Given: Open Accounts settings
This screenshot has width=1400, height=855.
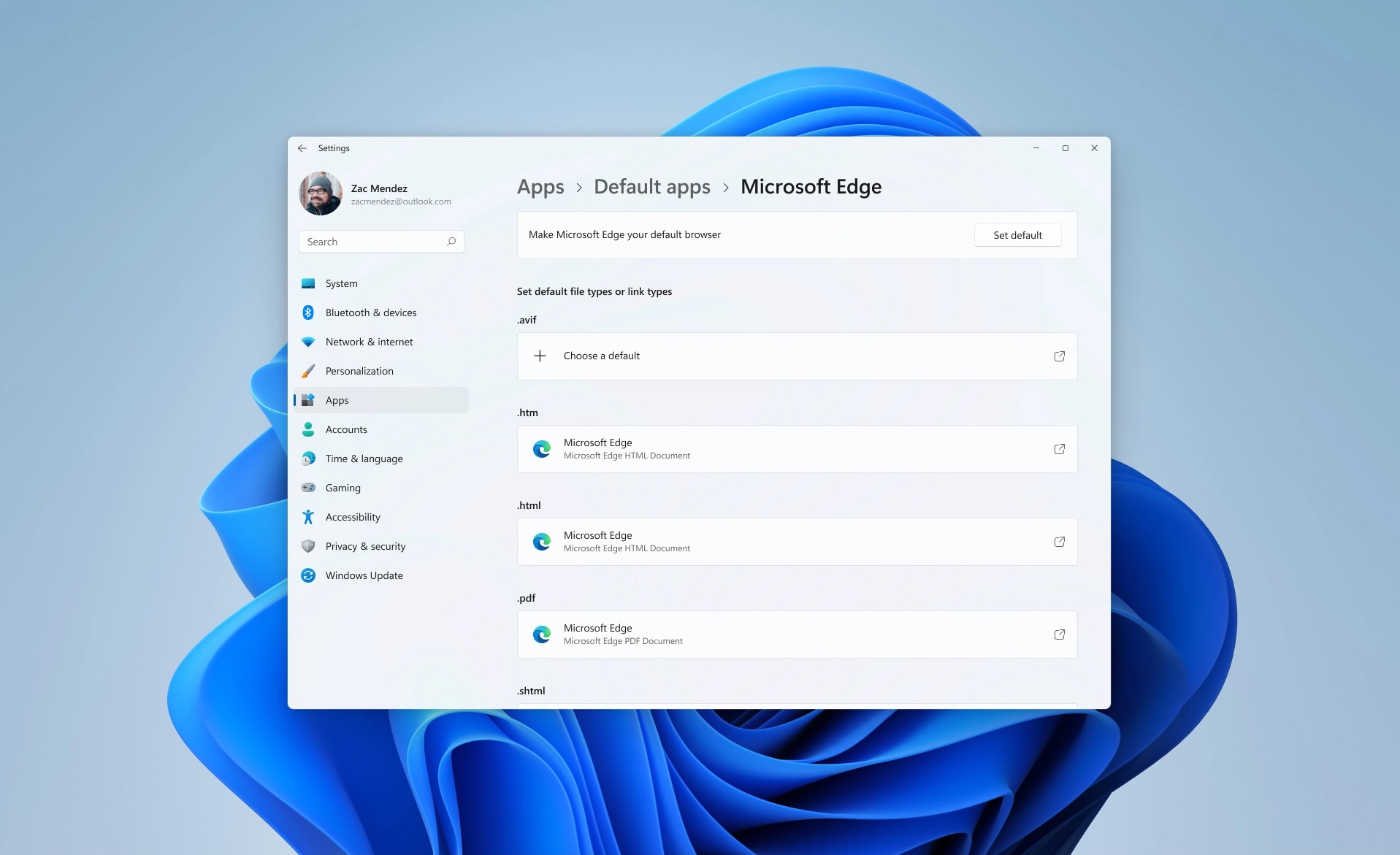Looking at the screenshot, I should pyautogui.click(x=381, y=429).
